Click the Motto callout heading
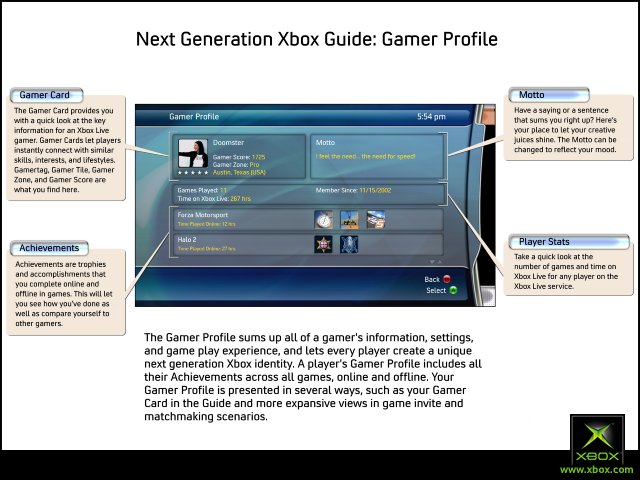 [x=532, y=95]
